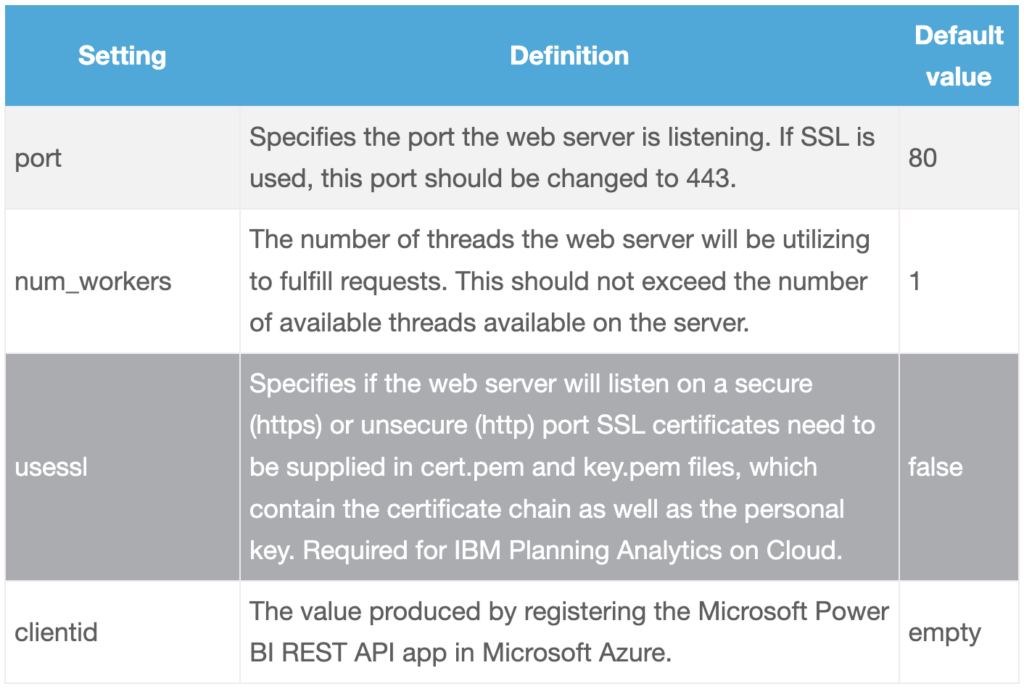1024x689 pixels.
Task: Click the Definition column header
Action: click(x=569, y=56)
